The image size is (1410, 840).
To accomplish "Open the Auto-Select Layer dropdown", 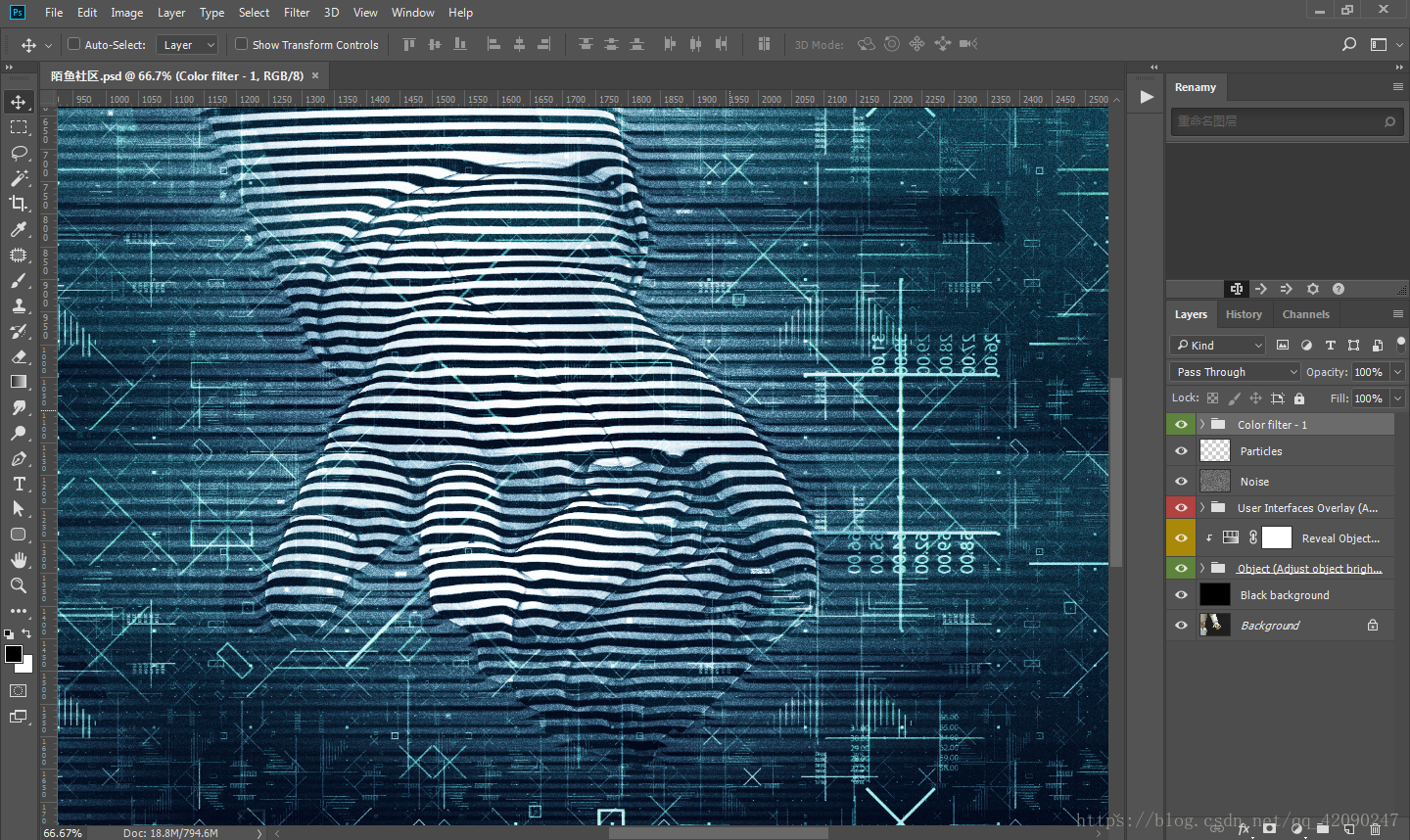I will point(187,45).
